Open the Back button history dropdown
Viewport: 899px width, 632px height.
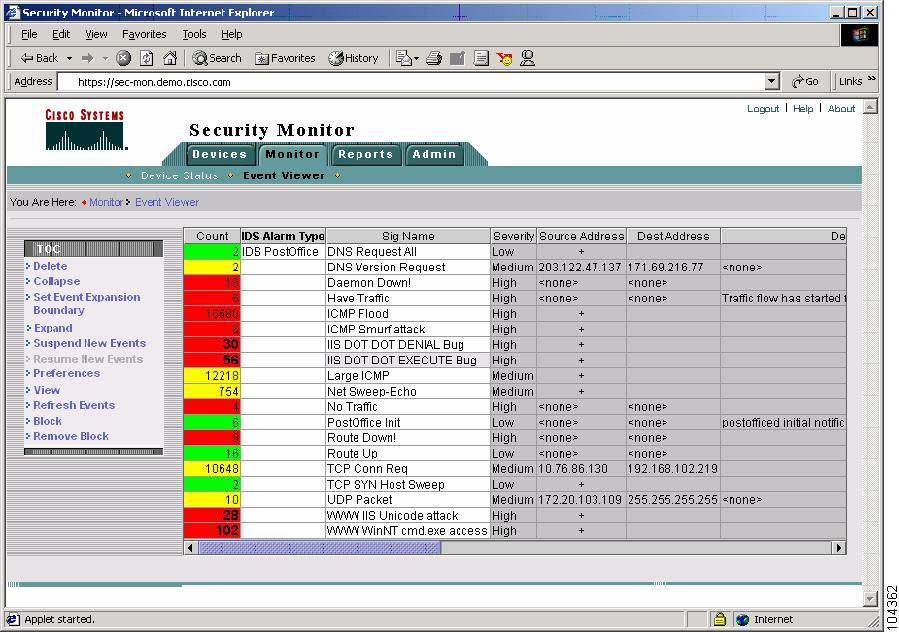pyautogui.click(x=69, y=58)
